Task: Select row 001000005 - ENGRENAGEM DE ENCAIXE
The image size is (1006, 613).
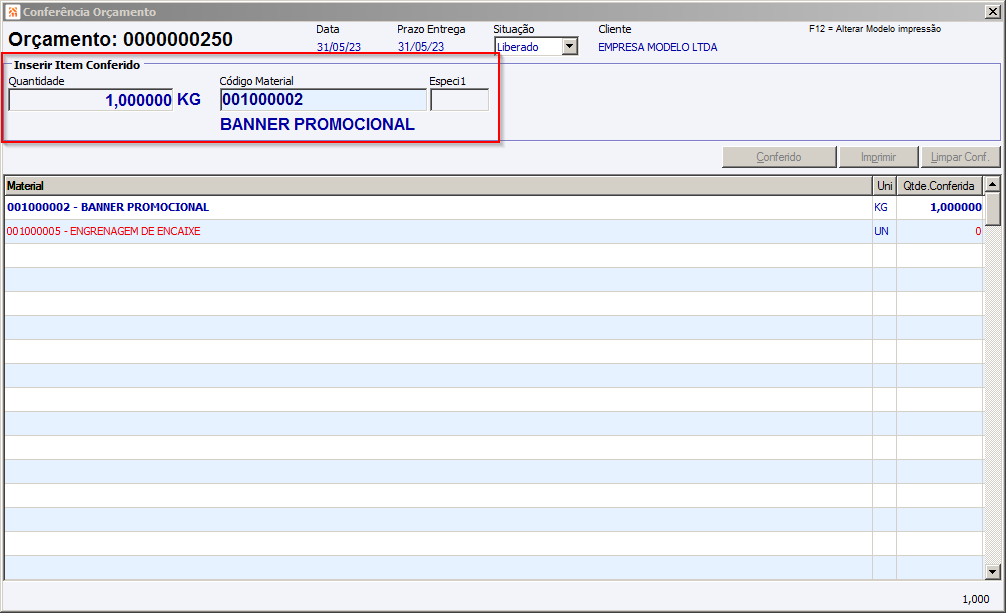Action: point(493,231)
